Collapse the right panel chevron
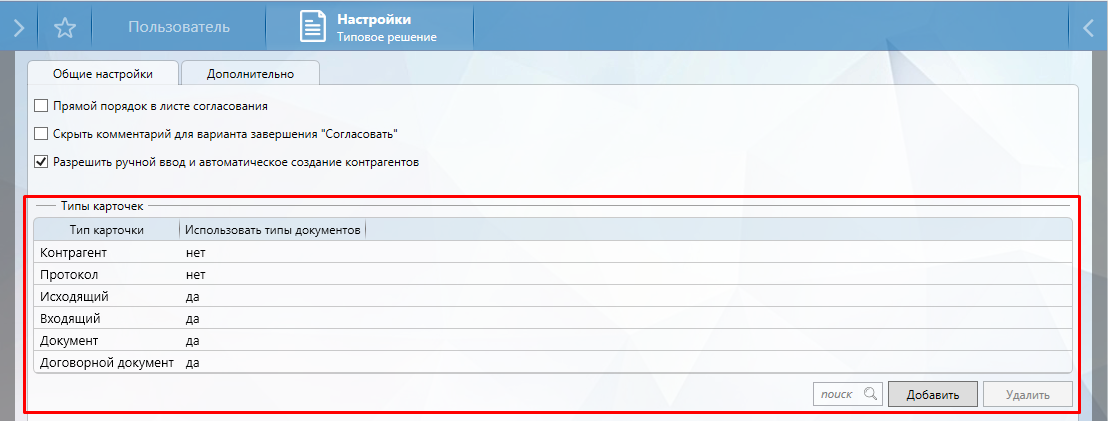1108x421 pixels. coord(1089,28)
